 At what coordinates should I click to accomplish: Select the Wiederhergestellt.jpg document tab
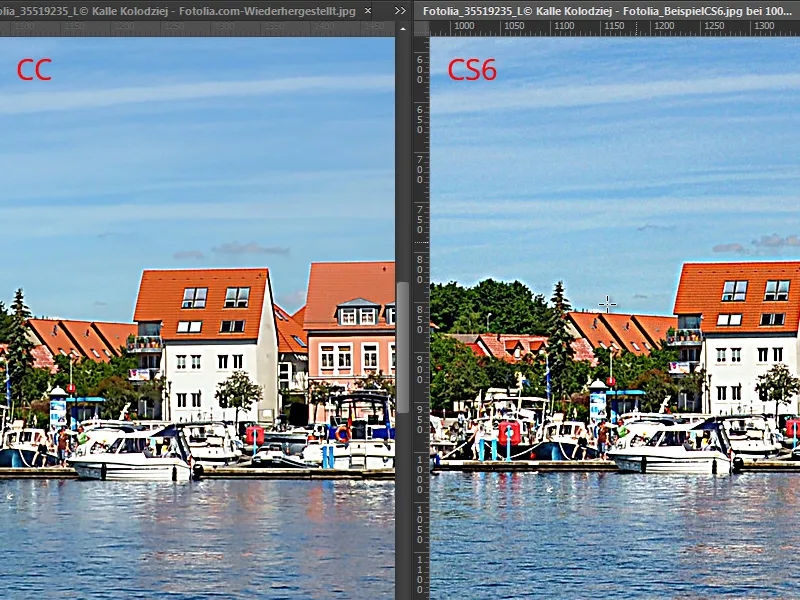pos(186,11)
